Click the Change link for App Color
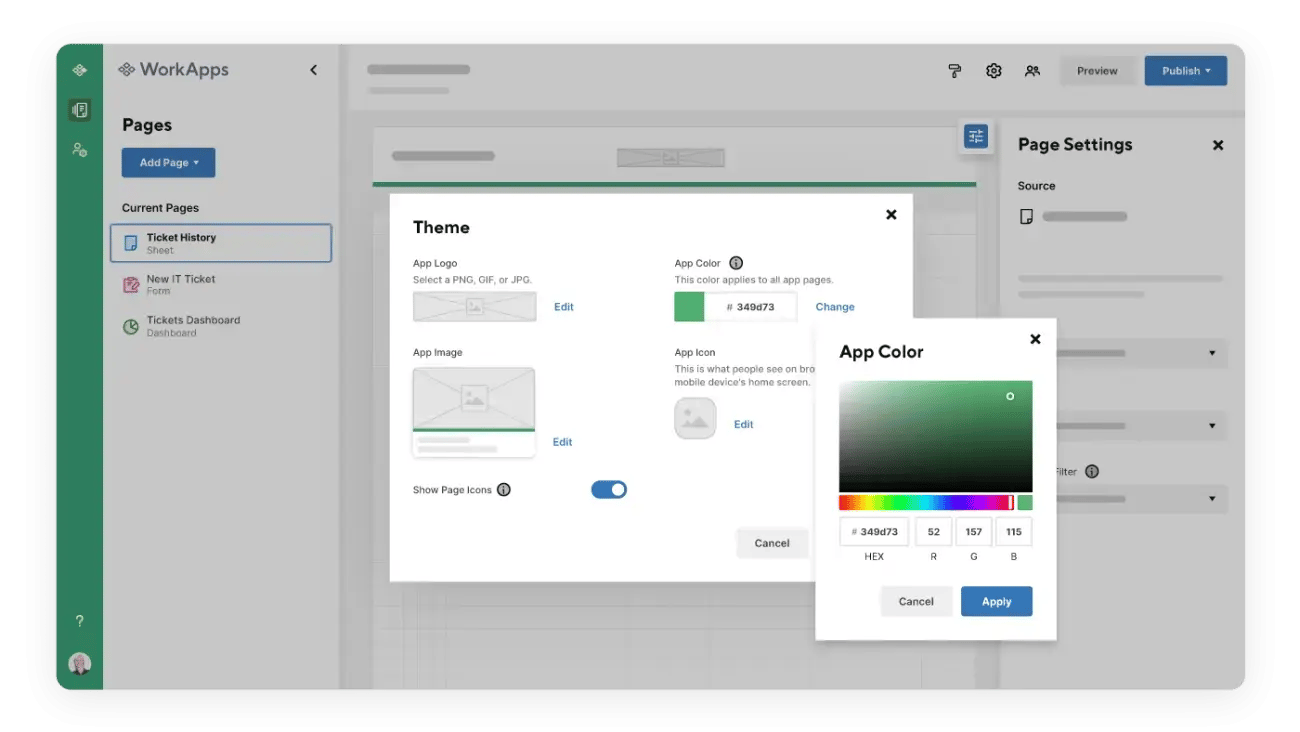1300x732 pixels. tap(834, 307)
